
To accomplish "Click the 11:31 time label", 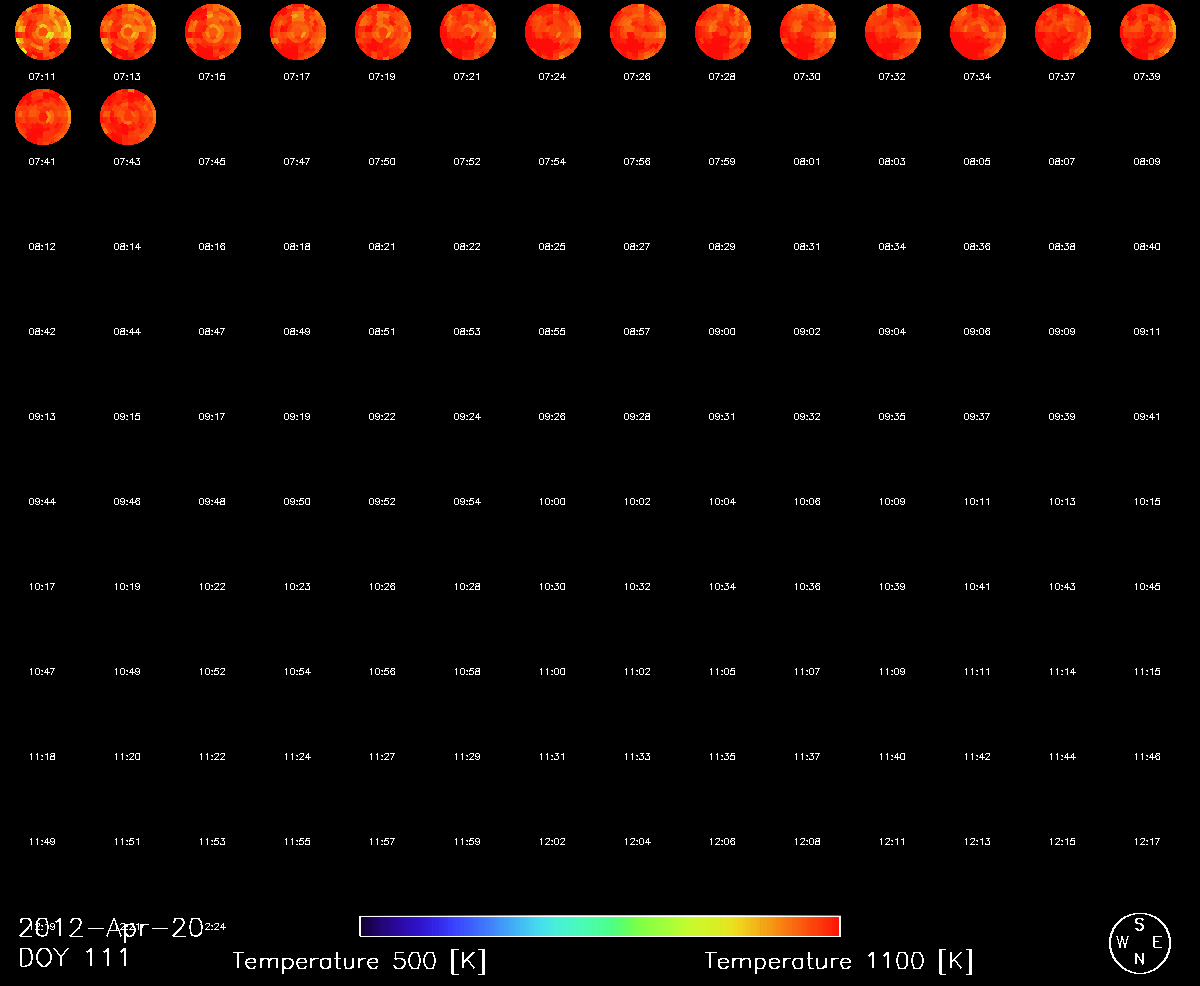I will click(x=552, y=756).
